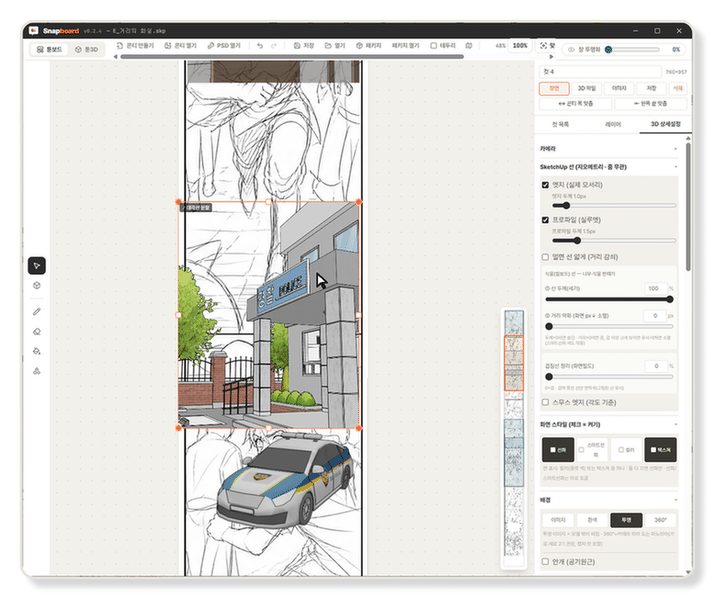
Task: Select 360° background option
Action: point(660,520)
